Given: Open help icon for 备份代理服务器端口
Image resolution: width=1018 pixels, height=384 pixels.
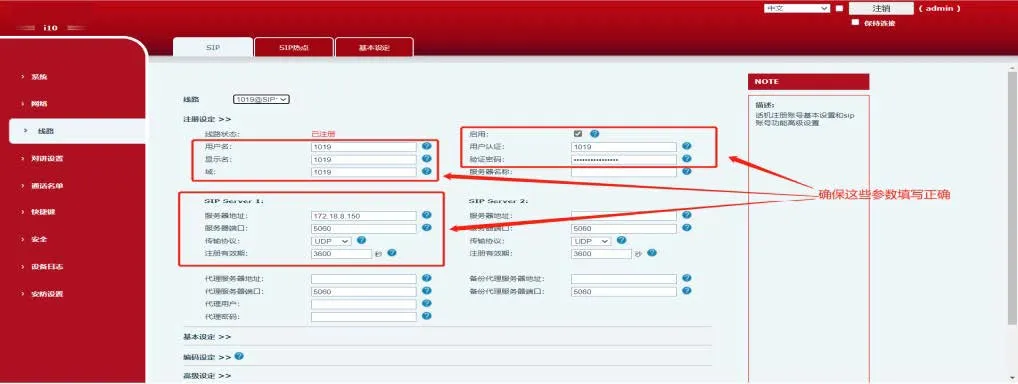Looking at the screenshot, I should [x=687, y=290].
